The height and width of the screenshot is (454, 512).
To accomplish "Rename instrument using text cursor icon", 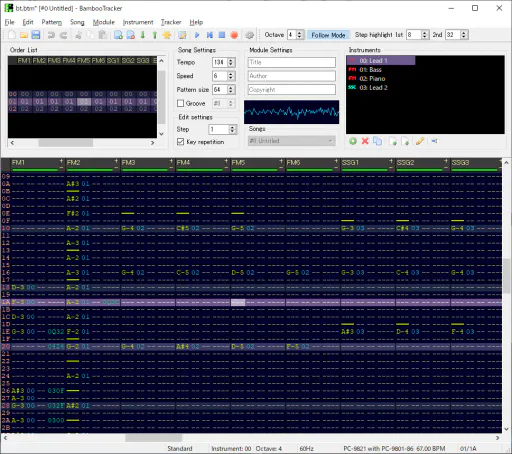I will (434, 141).
